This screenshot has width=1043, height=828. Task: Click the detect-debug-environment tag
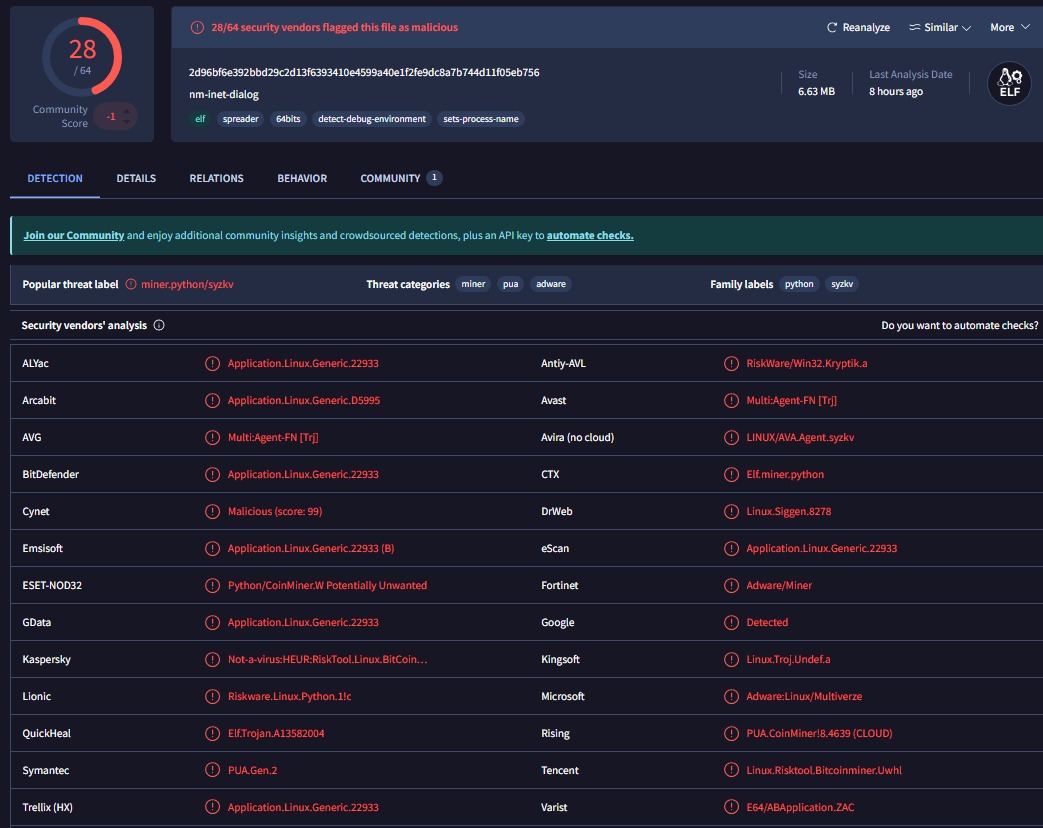click(372, 119)
